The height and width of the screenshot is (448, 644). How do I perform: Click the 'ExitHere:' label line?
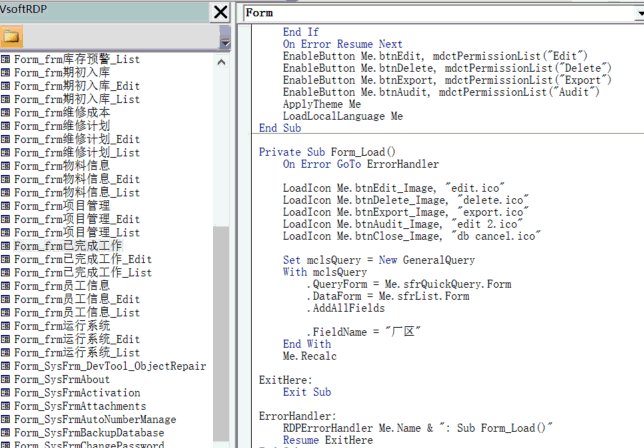click(x=285, y=380)
